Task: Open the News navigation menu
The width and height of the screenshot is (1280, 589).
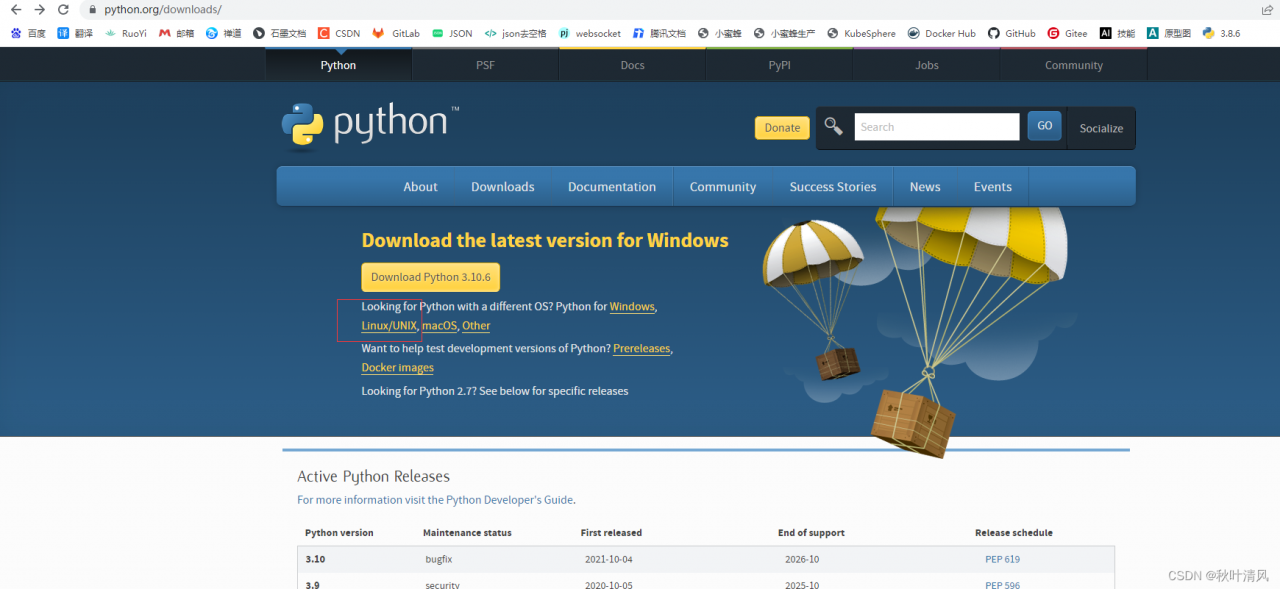Action: [925, 187]
